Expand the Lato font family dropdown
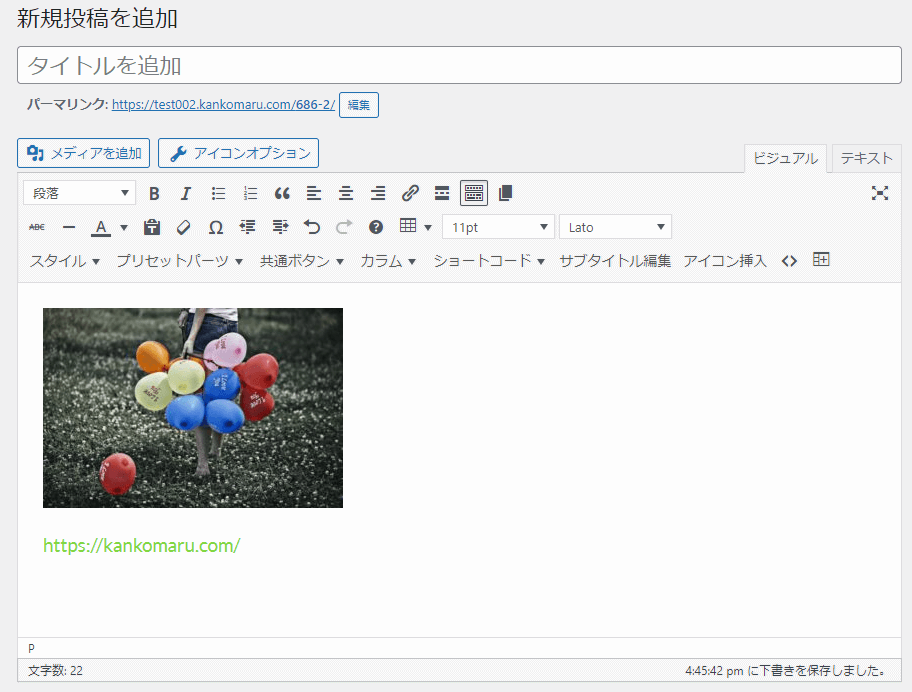 pos(615,227)
